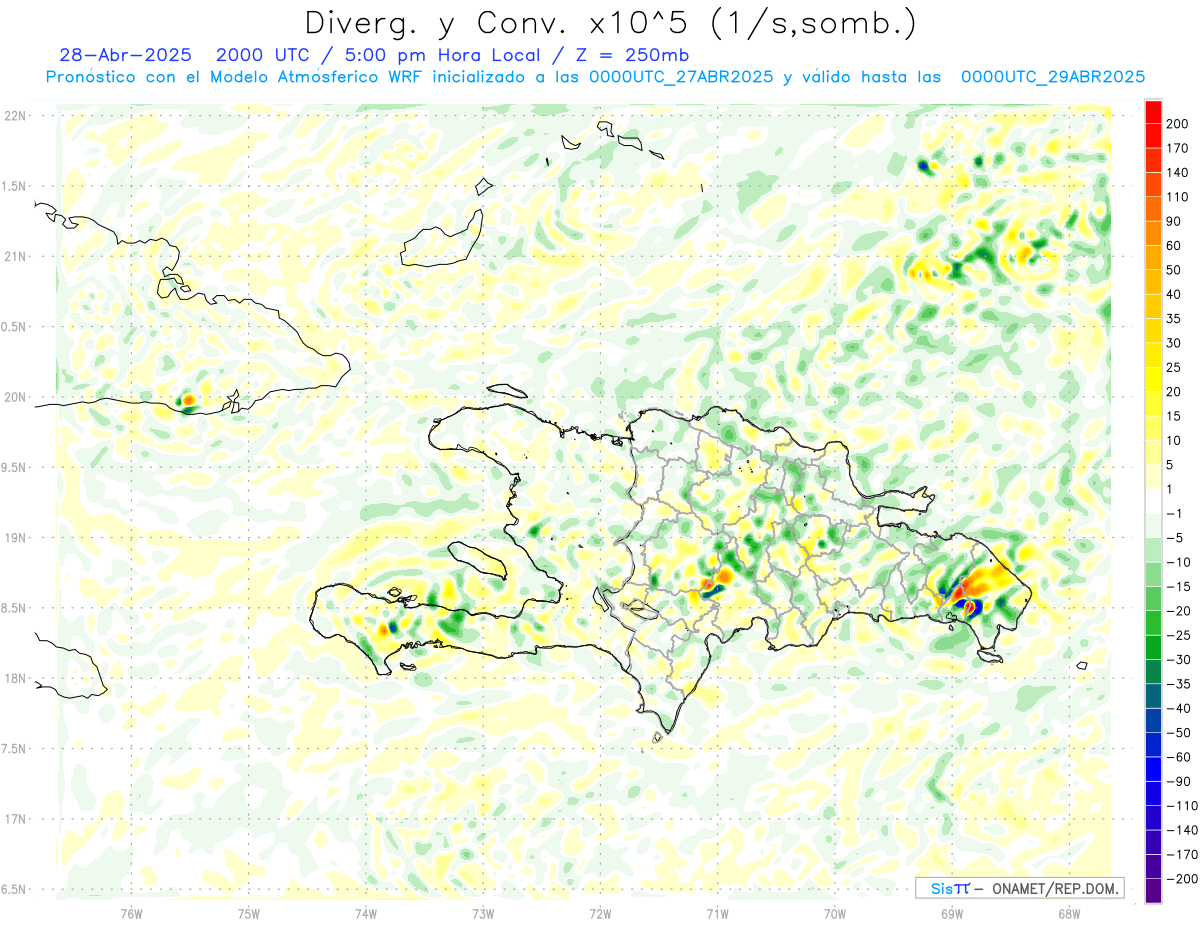Viewport: 1200px width, 927px height.
Task: Click the '76W' longitude label
Action: coord(131,913)
